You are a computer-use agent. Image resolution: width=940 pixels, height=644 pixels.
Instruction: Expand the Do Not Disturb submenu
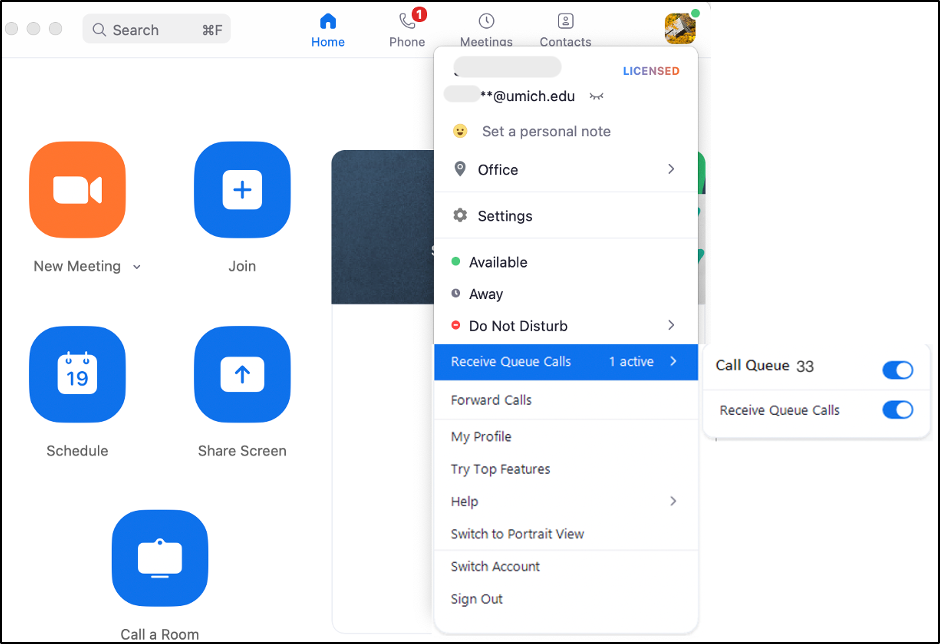point(670,326)
